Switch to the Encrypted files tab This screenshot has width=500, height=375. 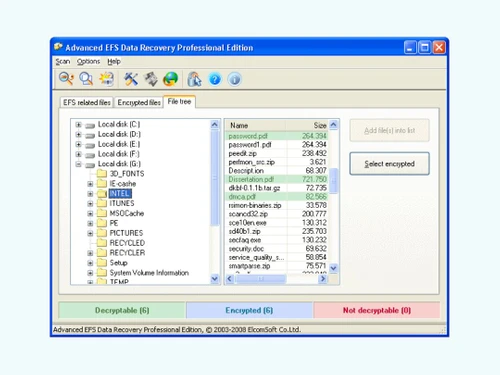[x=139, y=102]
